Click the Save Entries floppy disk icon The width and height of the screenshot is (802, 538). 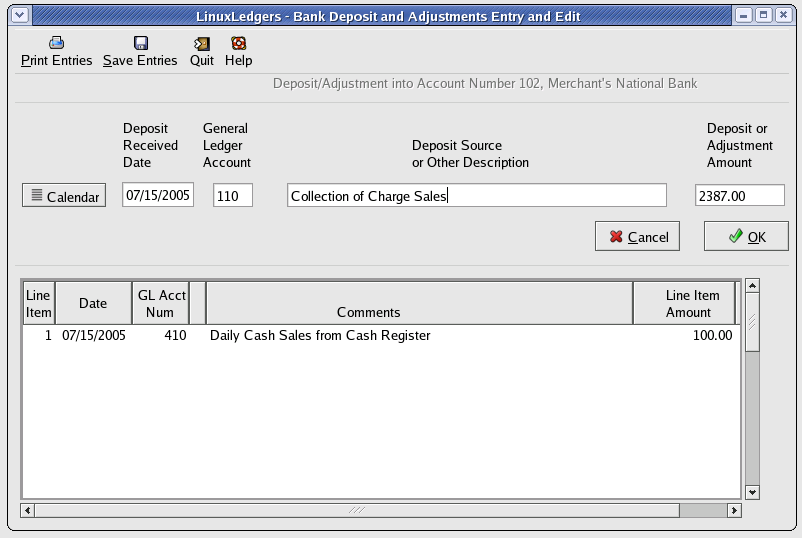140,43
